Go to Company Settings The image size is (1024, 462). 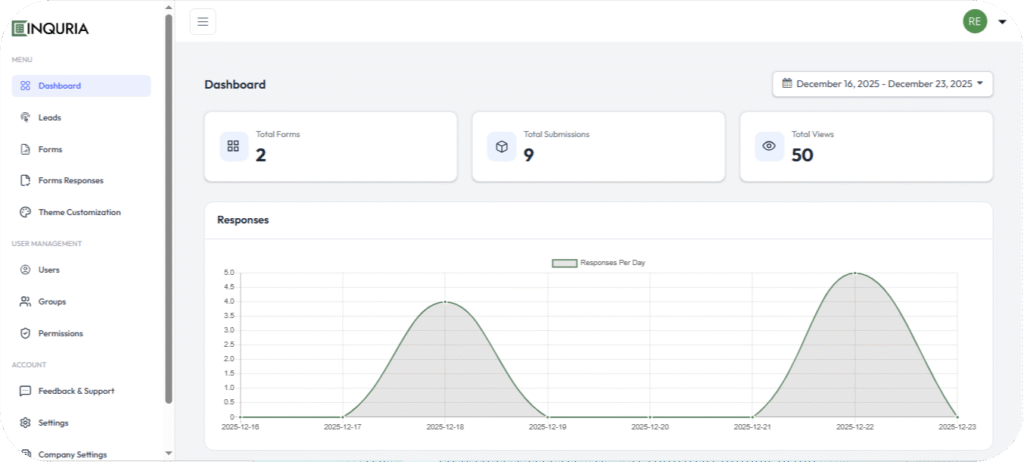tap(72, 454)
